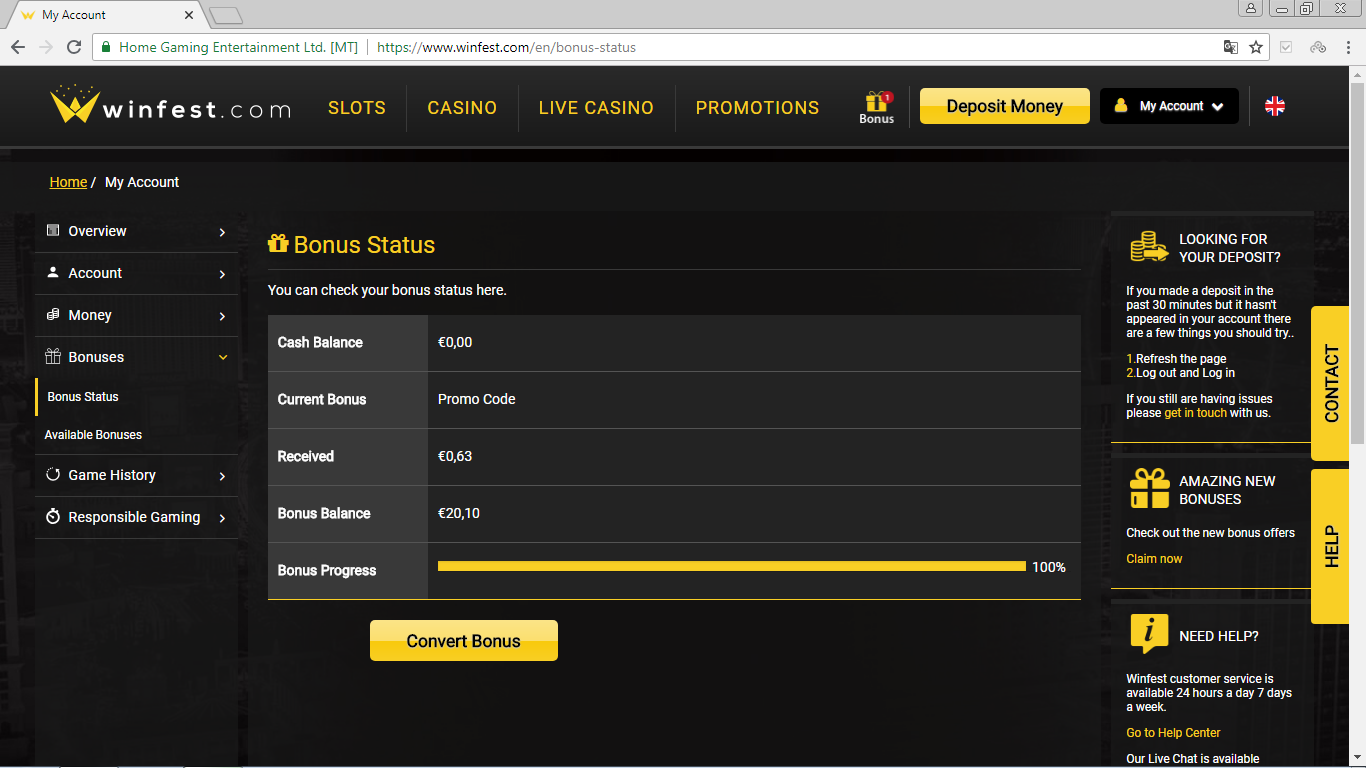Go to the PROMOTIONS menu item
The width and height of the screenshot is (1366, 768).
[x=757, y=108]
